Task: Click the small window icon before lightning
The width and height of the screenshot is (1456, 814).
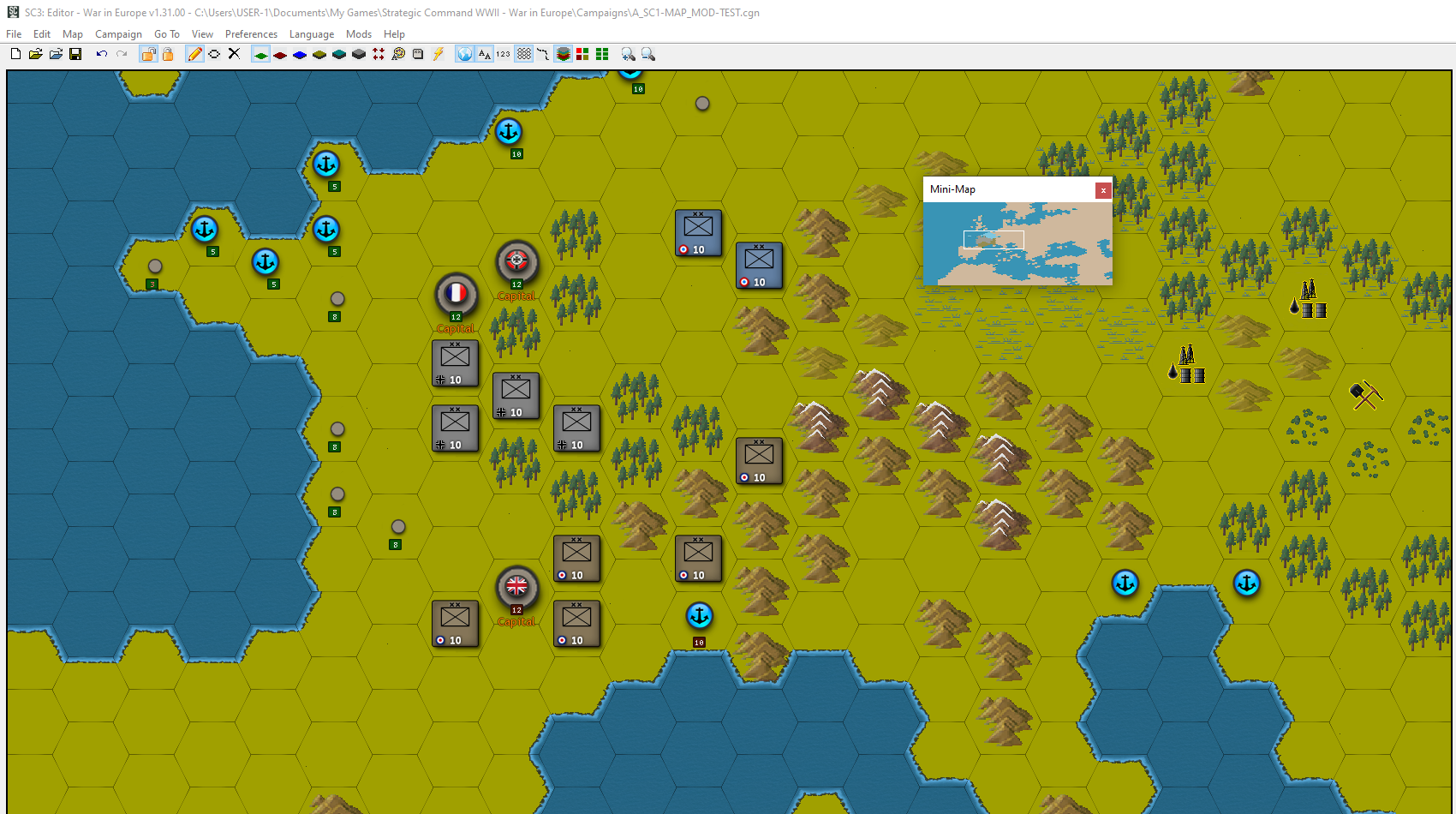Action: click(418, 54)
